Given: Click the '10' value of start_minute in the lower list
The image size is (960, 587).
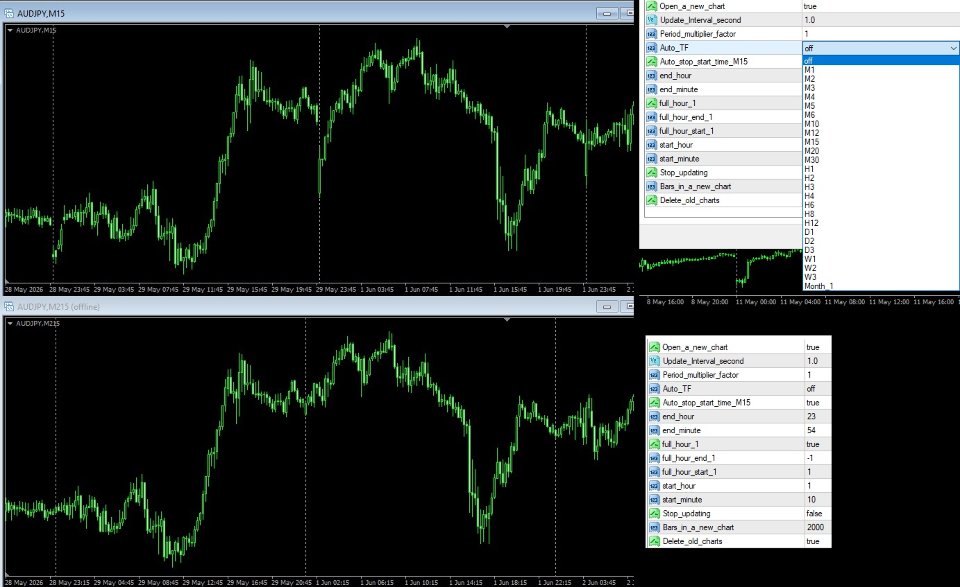Looking at the screenshot, I should click(811, 499).
